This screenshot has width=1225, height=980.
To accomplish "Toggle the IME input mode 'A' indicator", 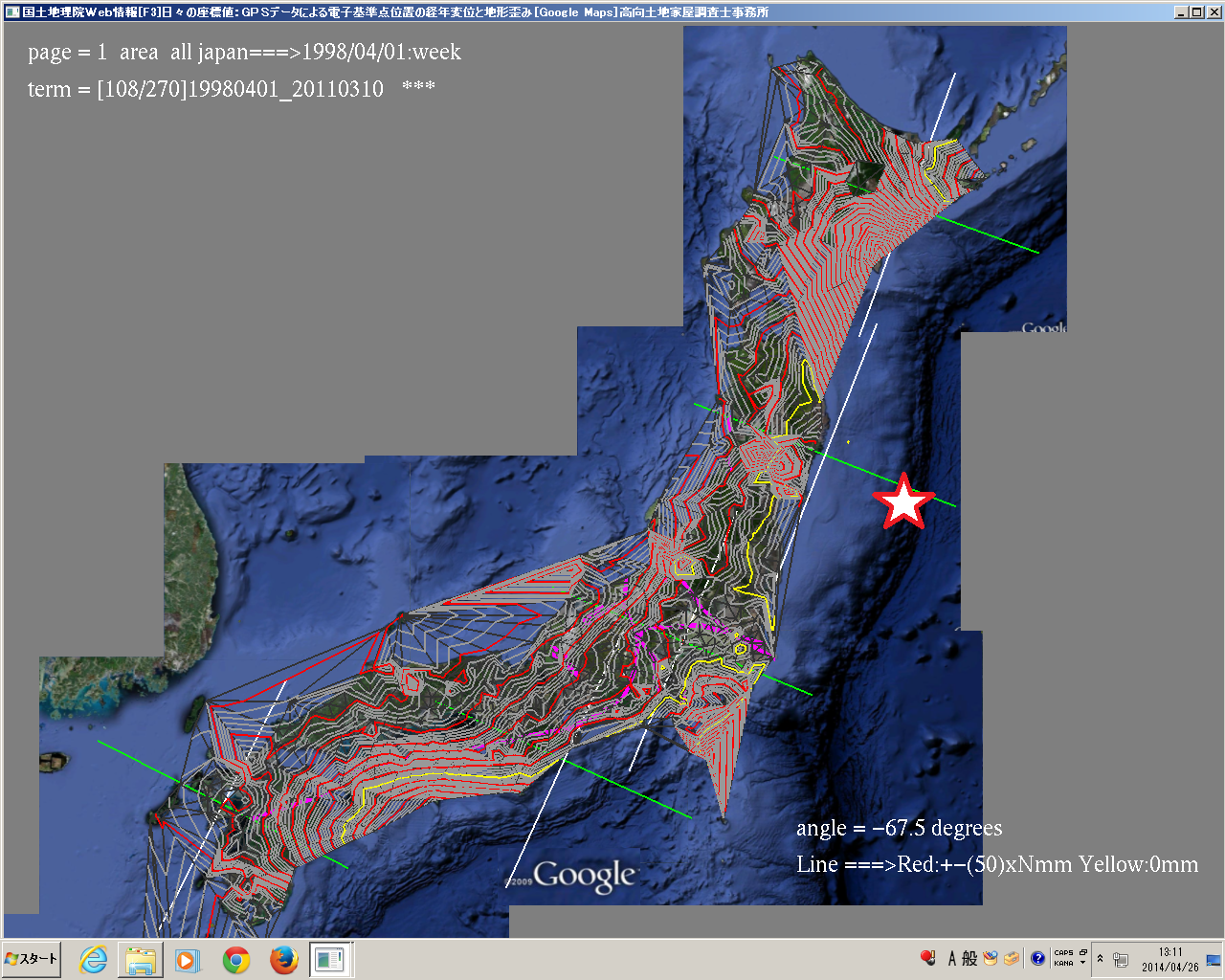I will click(952, 958).
